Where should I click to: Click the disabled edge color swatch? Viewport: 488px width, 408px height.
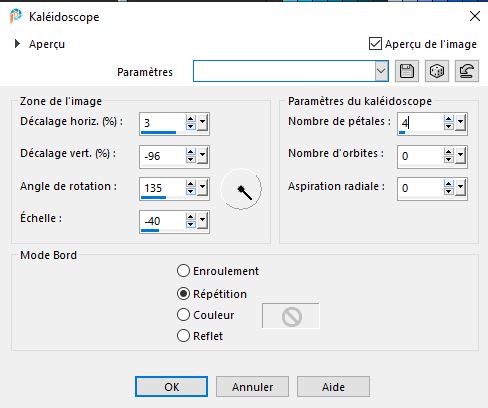pyautogui.click(x=291, y=316)
